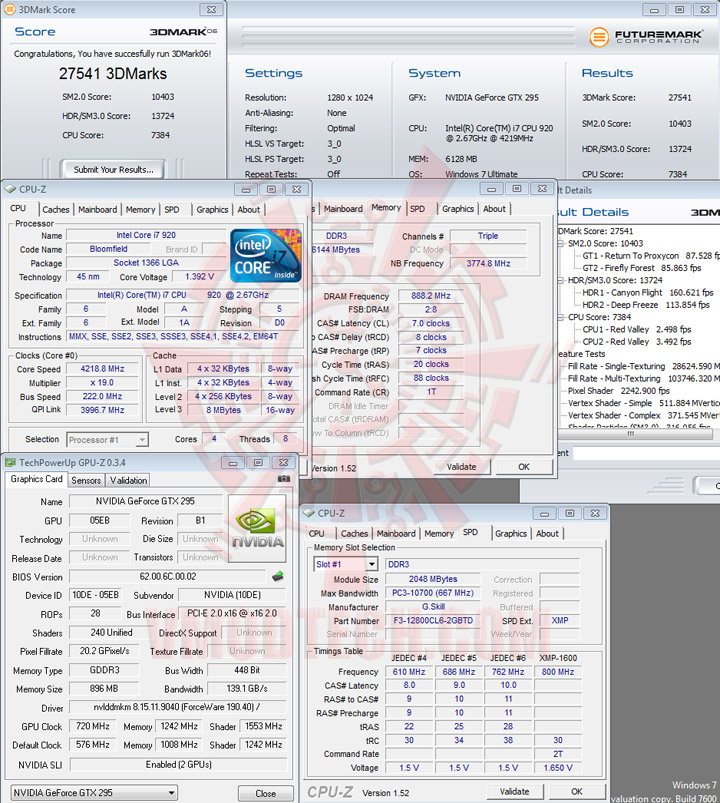Click the Intel Core i7 logo in CPU-Z
The height and width of the screenshot is (803, 720).
(x=266, y=256)
